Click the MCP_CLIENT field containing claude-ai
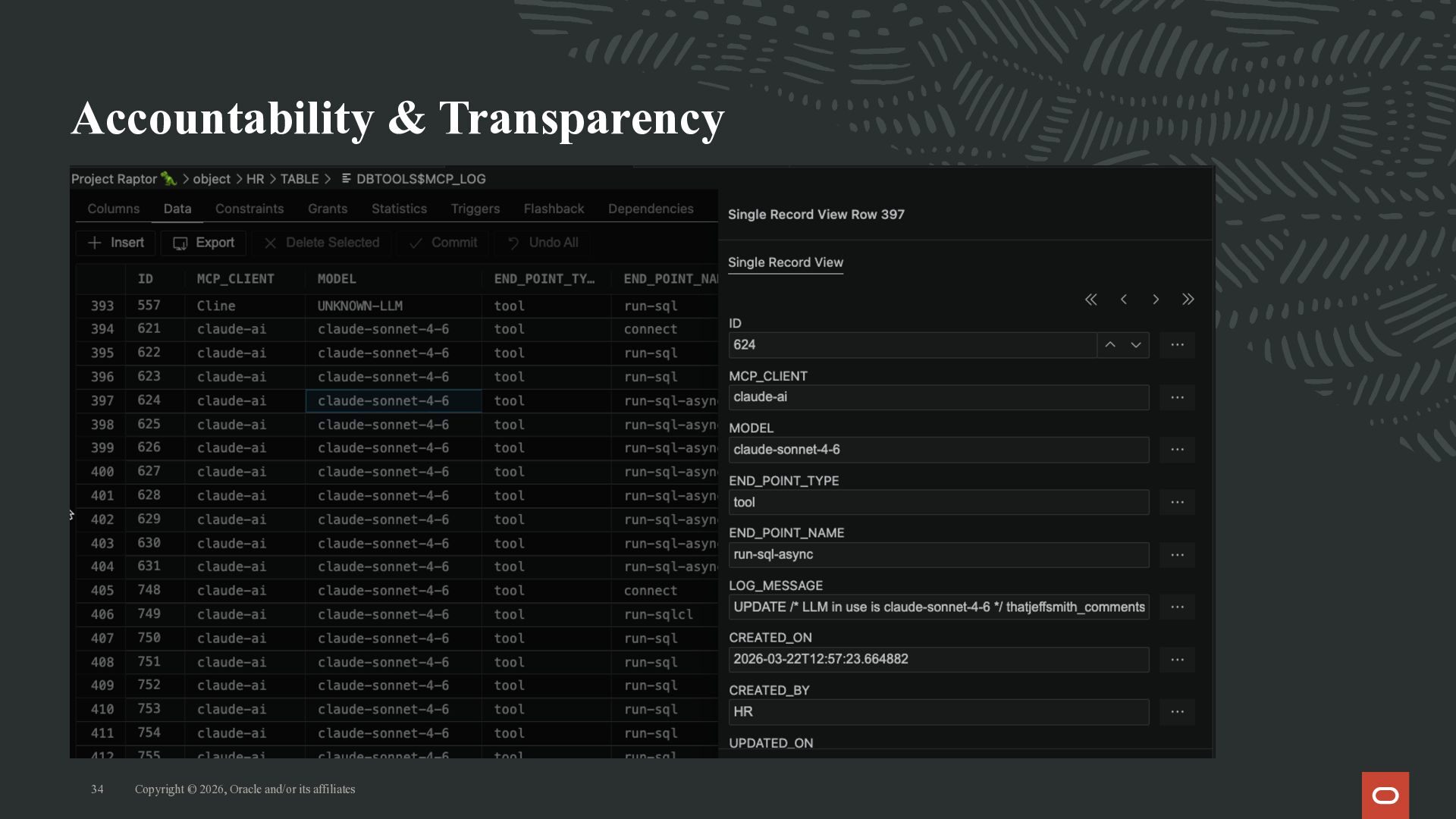This screenshot has width=1456, height=819. 939,397
